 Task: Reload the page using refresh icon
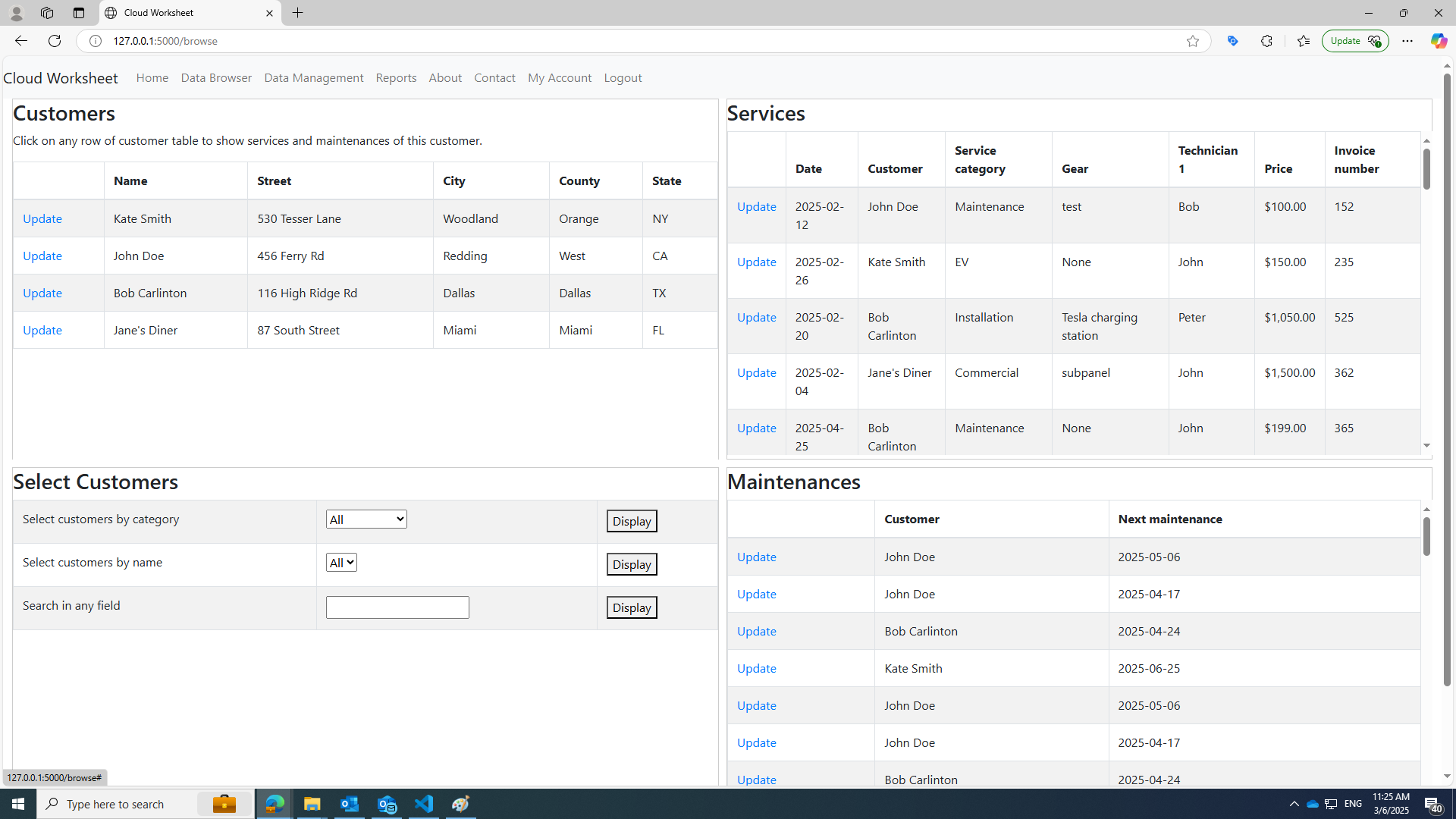point(55,41)
